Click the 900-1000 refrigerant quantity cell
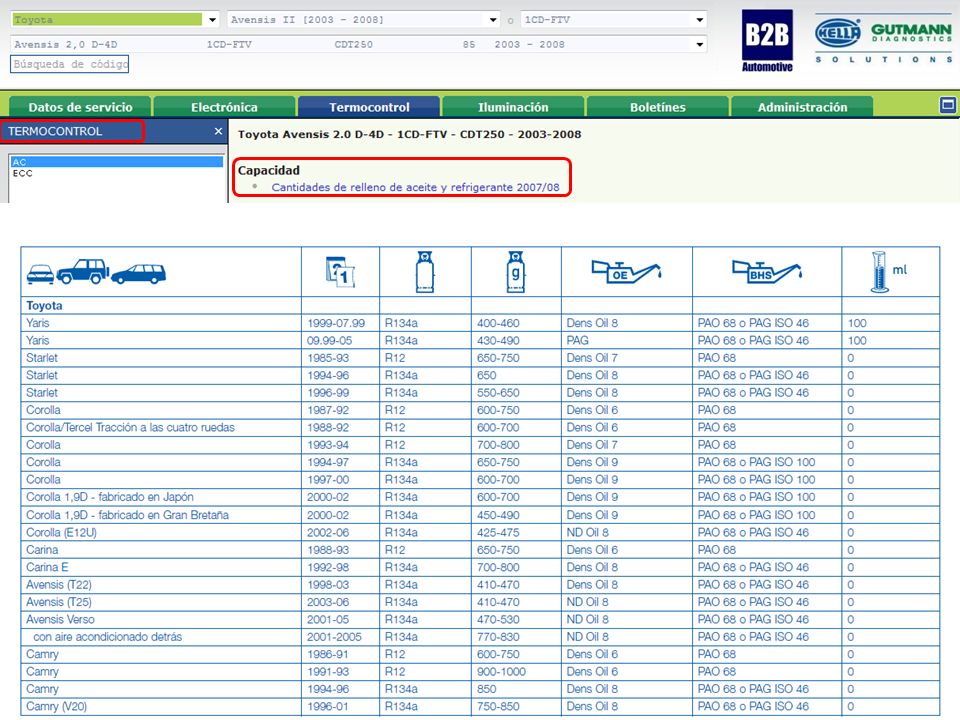960x720 pixels. point(501,672)
